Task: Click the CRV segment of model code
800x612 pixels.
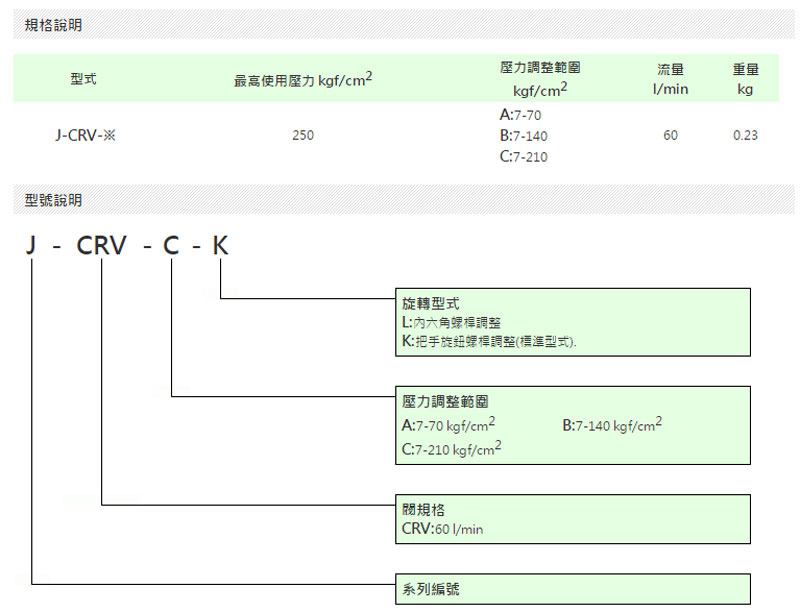Action: 101,246
